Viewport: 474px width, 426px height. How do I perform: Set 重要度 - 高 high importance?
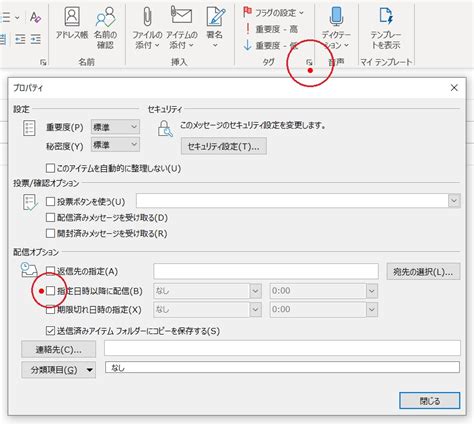click(270, 29)
